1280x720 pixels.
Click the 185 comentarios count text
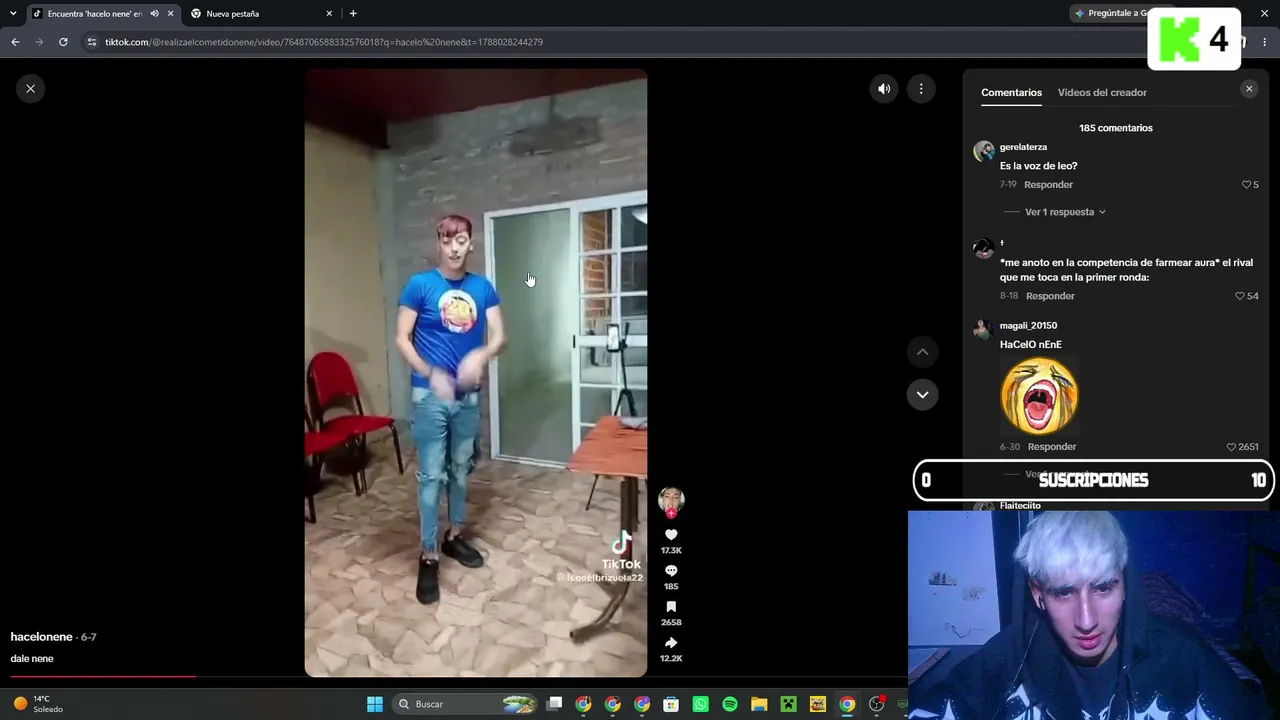click(x=1116, y=128)
